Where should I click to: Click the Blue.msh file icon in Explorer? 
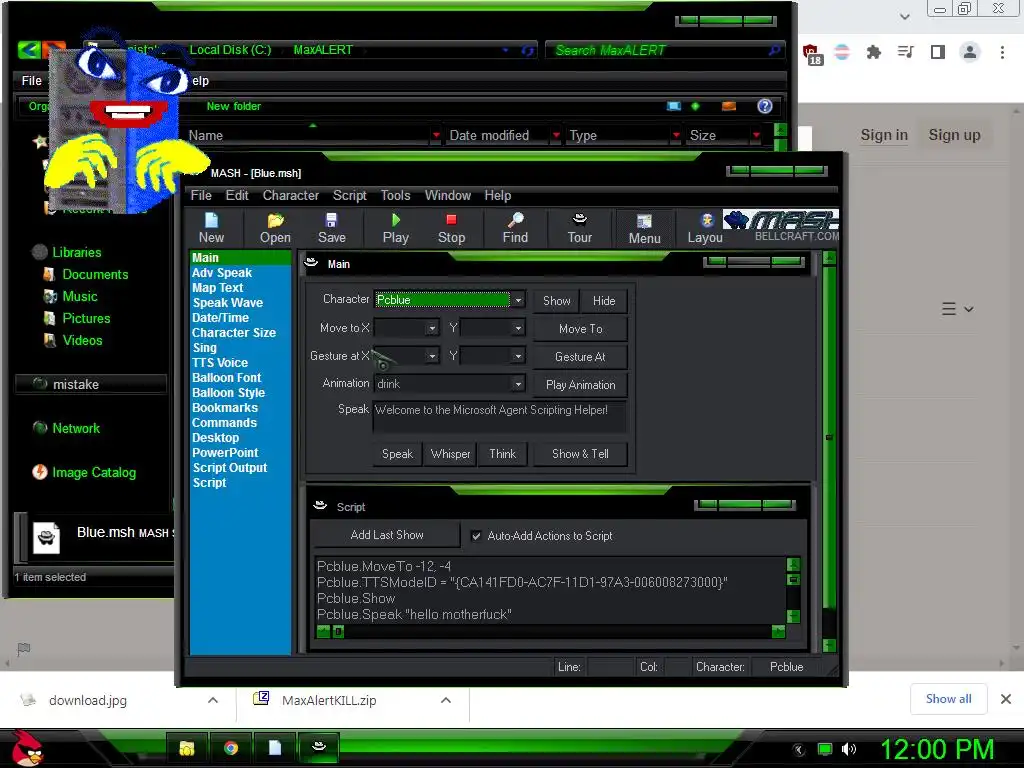(46, 538)
